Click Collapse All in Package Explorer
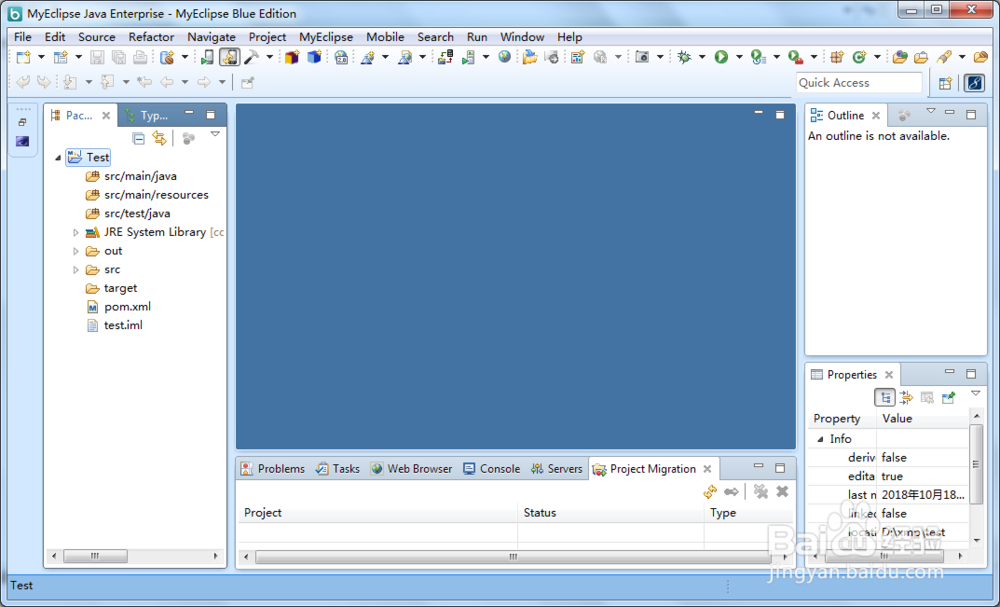Image resolution: width=1000 pixels, height=607 pixels. point(138,138)
